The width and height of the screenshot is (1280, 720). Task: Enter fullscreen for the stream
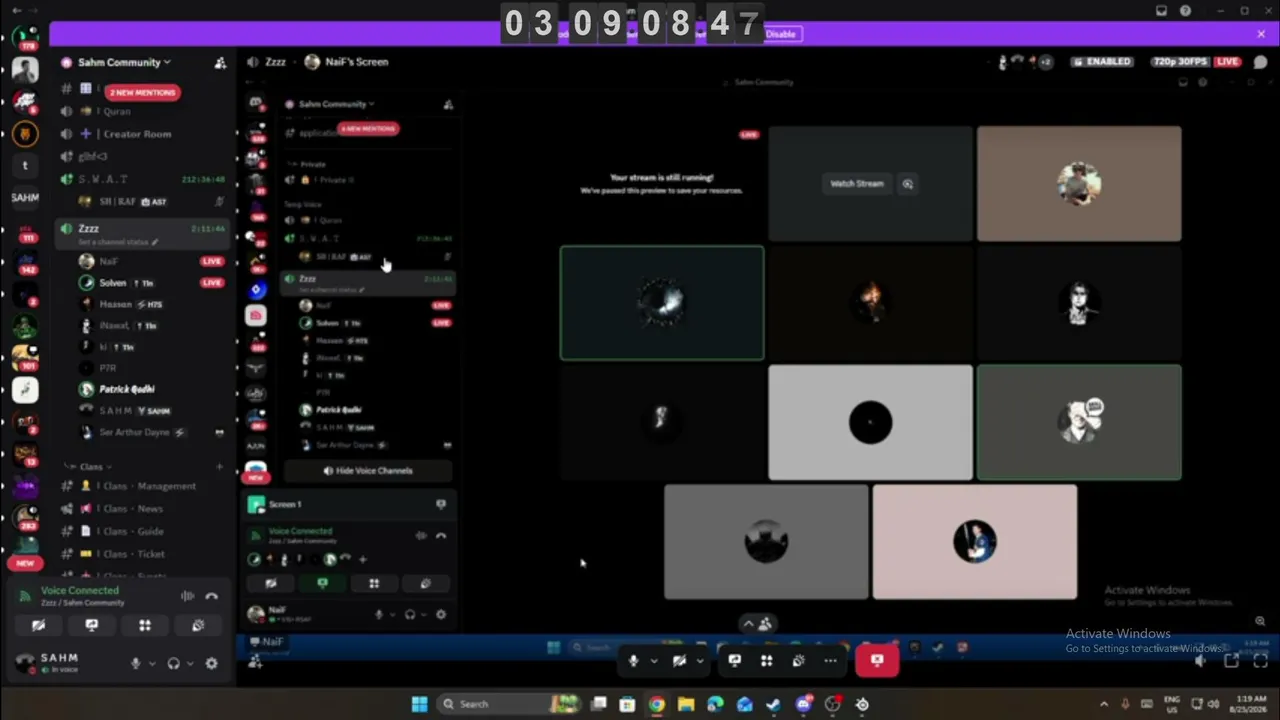click(1260, 660)
